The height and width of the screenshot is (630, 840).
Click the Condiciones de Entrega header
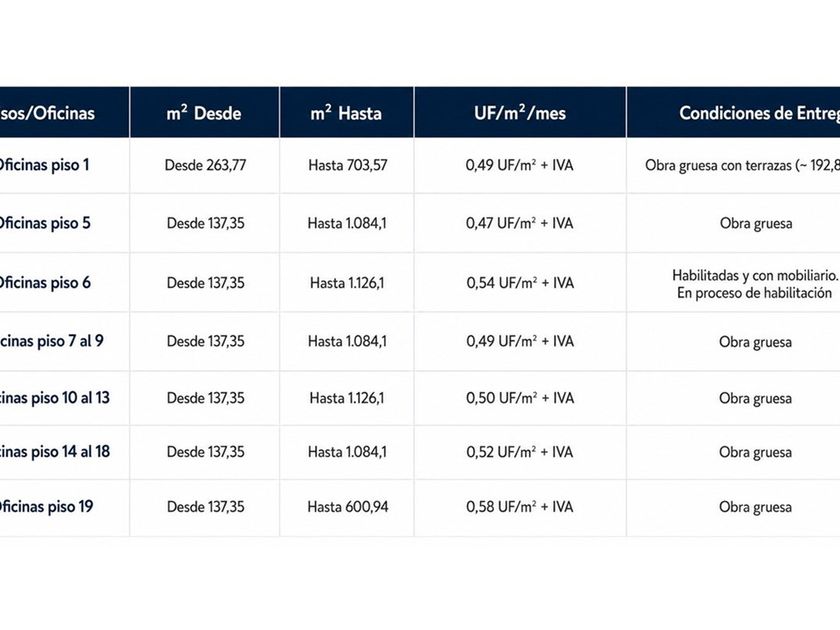pos(760,112)
